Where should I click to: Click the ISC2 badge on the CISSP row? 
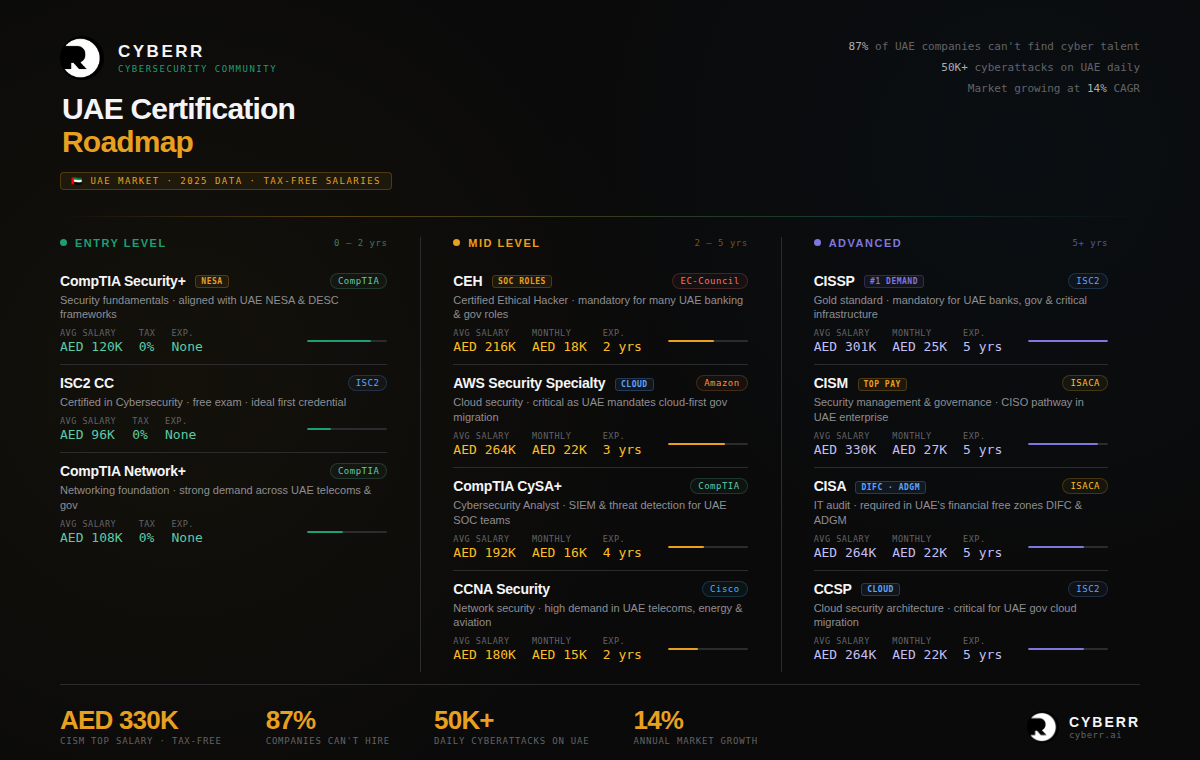pos(1088,281)
